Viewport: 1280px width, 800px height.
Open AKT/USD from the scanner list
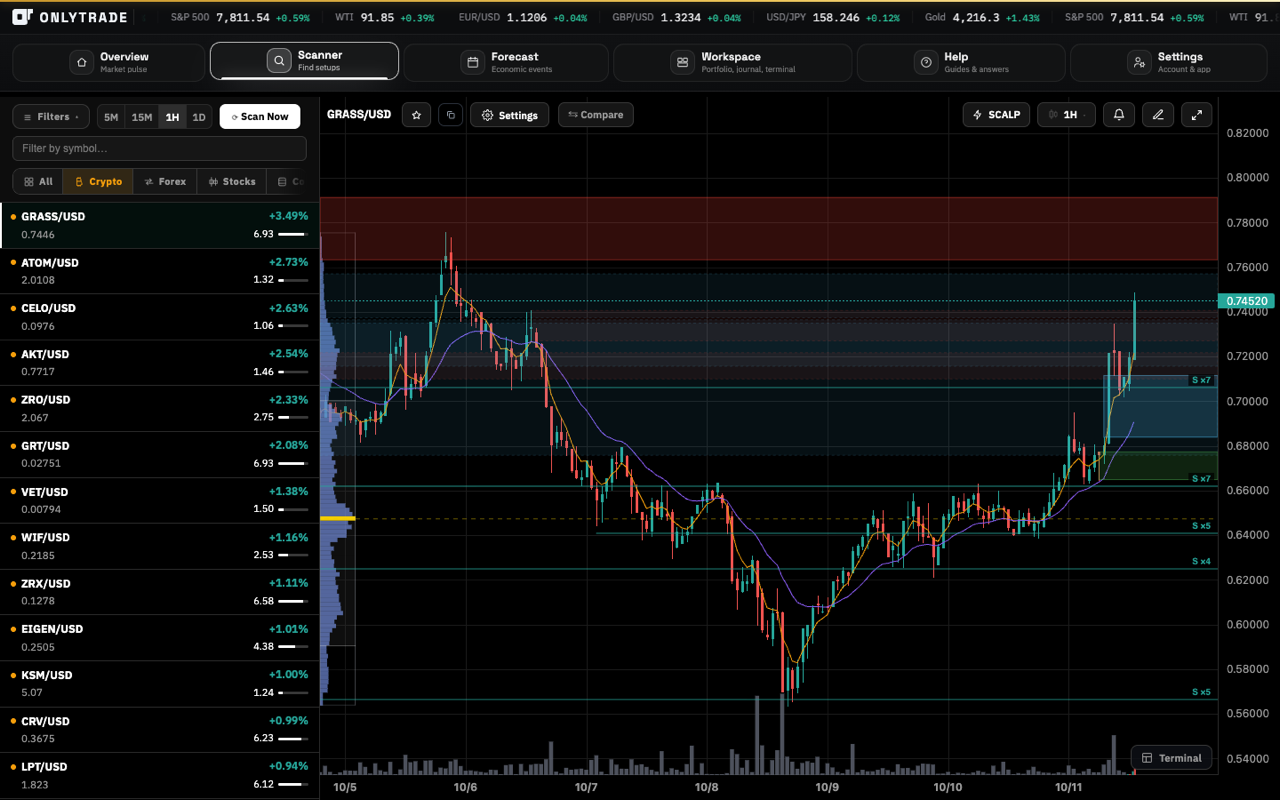[x=160, y=363]
